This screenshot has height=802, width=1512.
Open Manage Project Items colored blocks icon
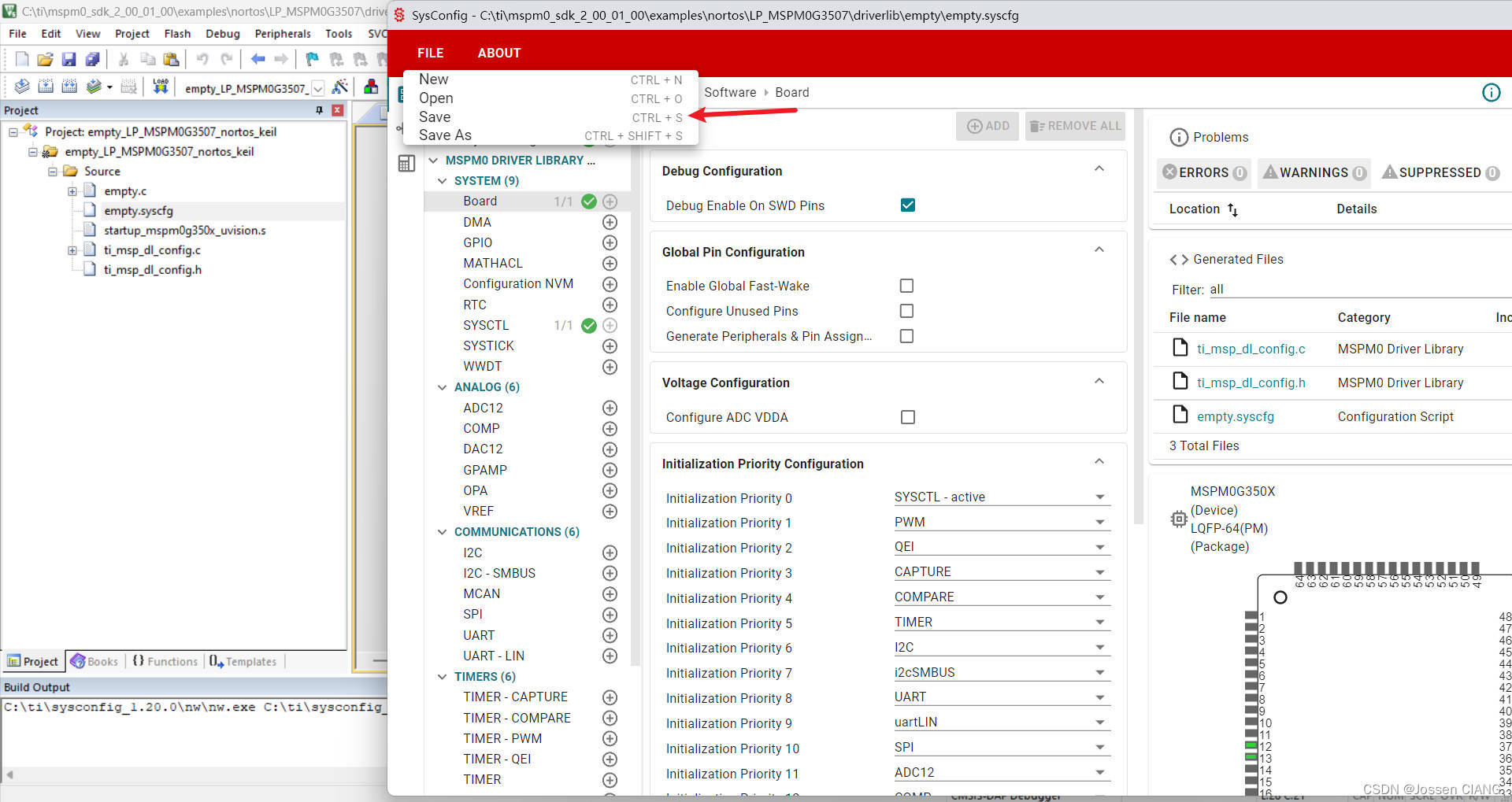[371, 87]
